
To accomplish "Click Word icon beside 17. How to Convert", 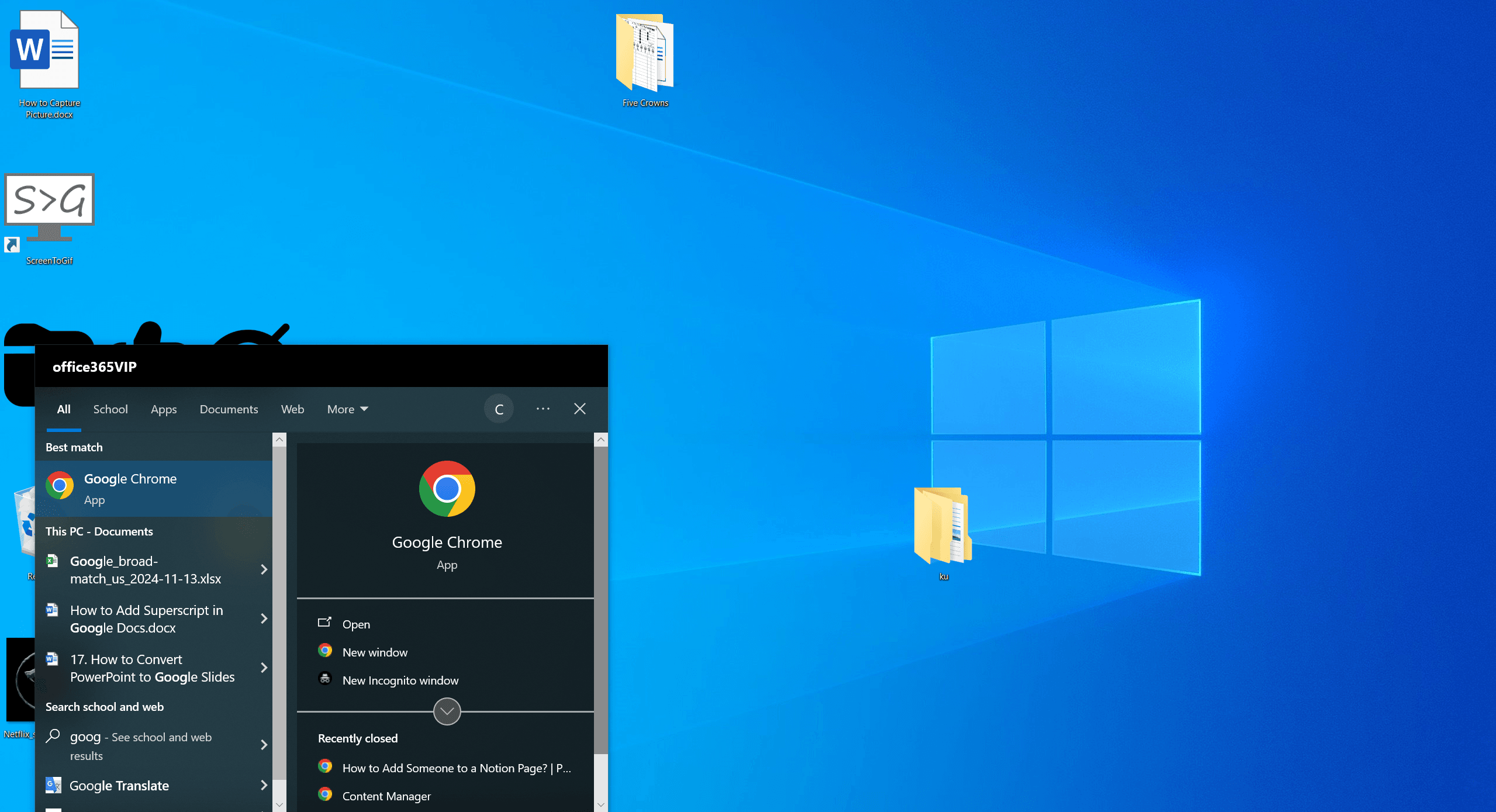I will [52, 659].
